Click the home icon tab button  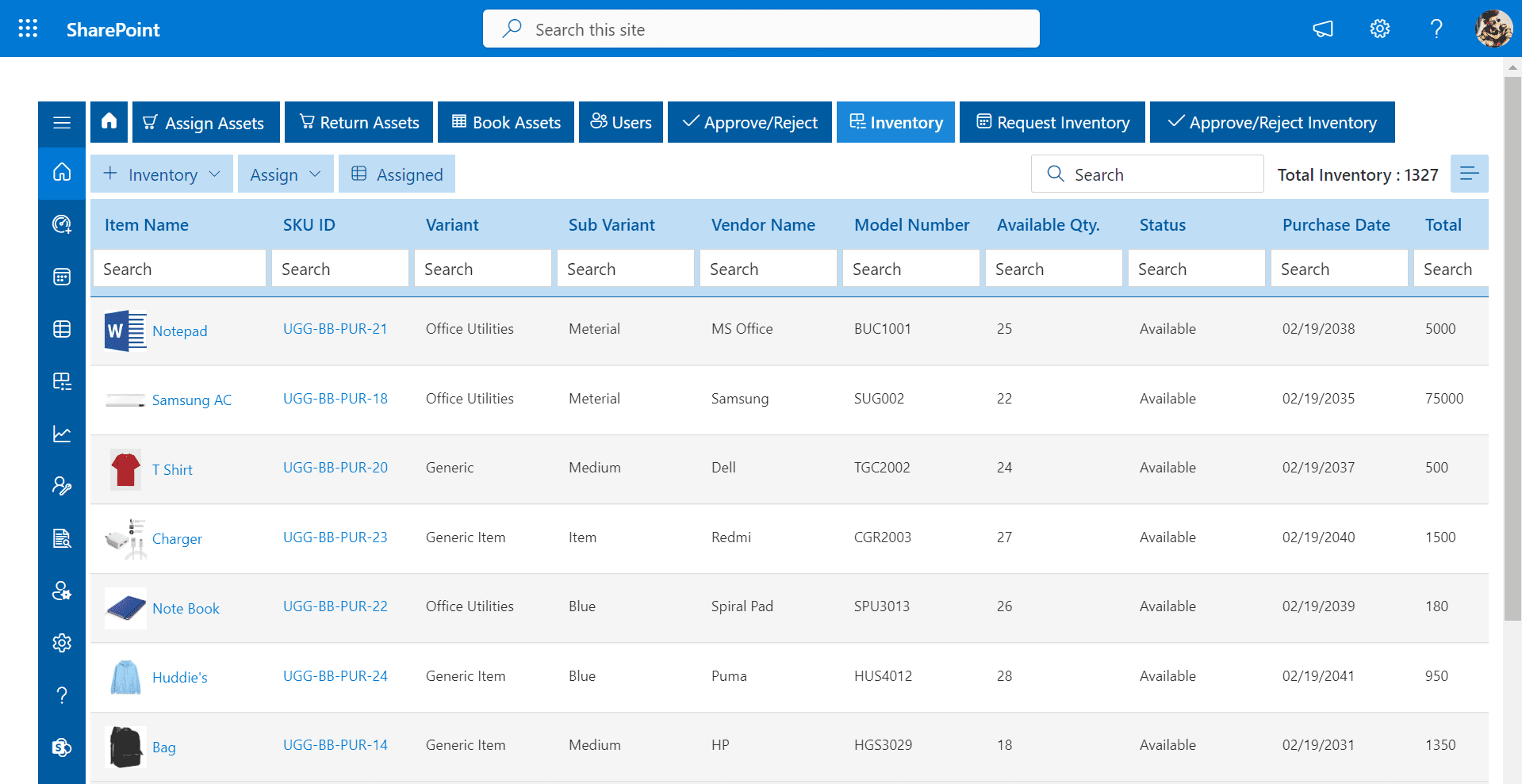tap(109, 122)
